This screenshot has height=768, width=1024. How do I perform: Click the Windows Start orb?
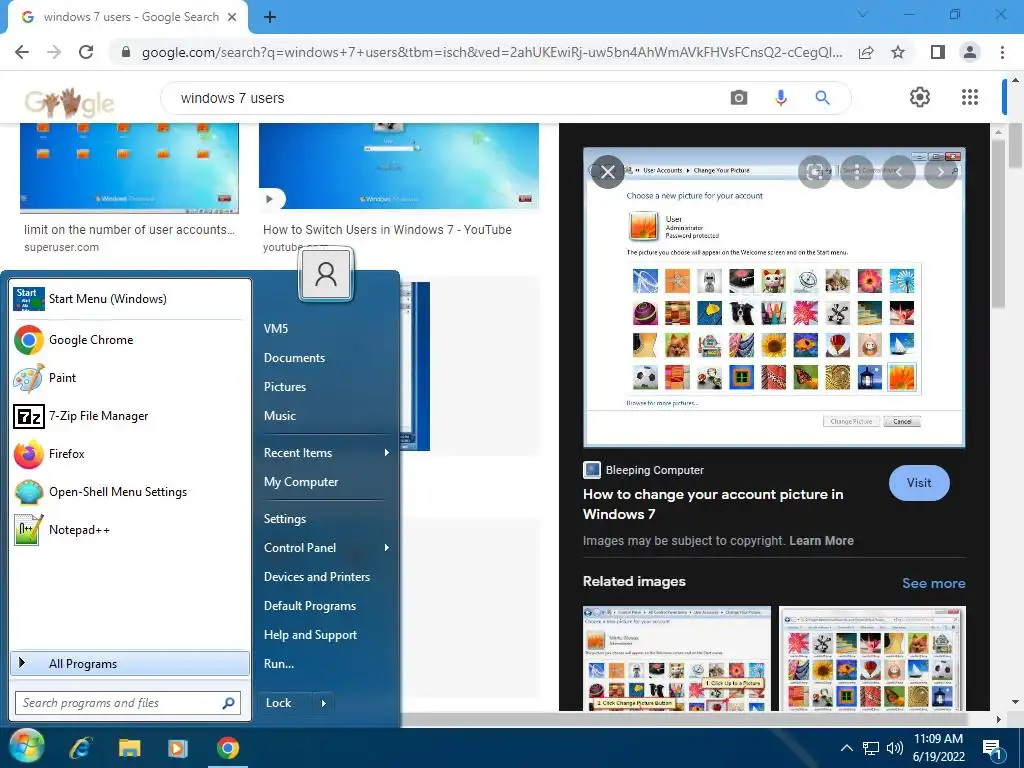click(27, 747)
